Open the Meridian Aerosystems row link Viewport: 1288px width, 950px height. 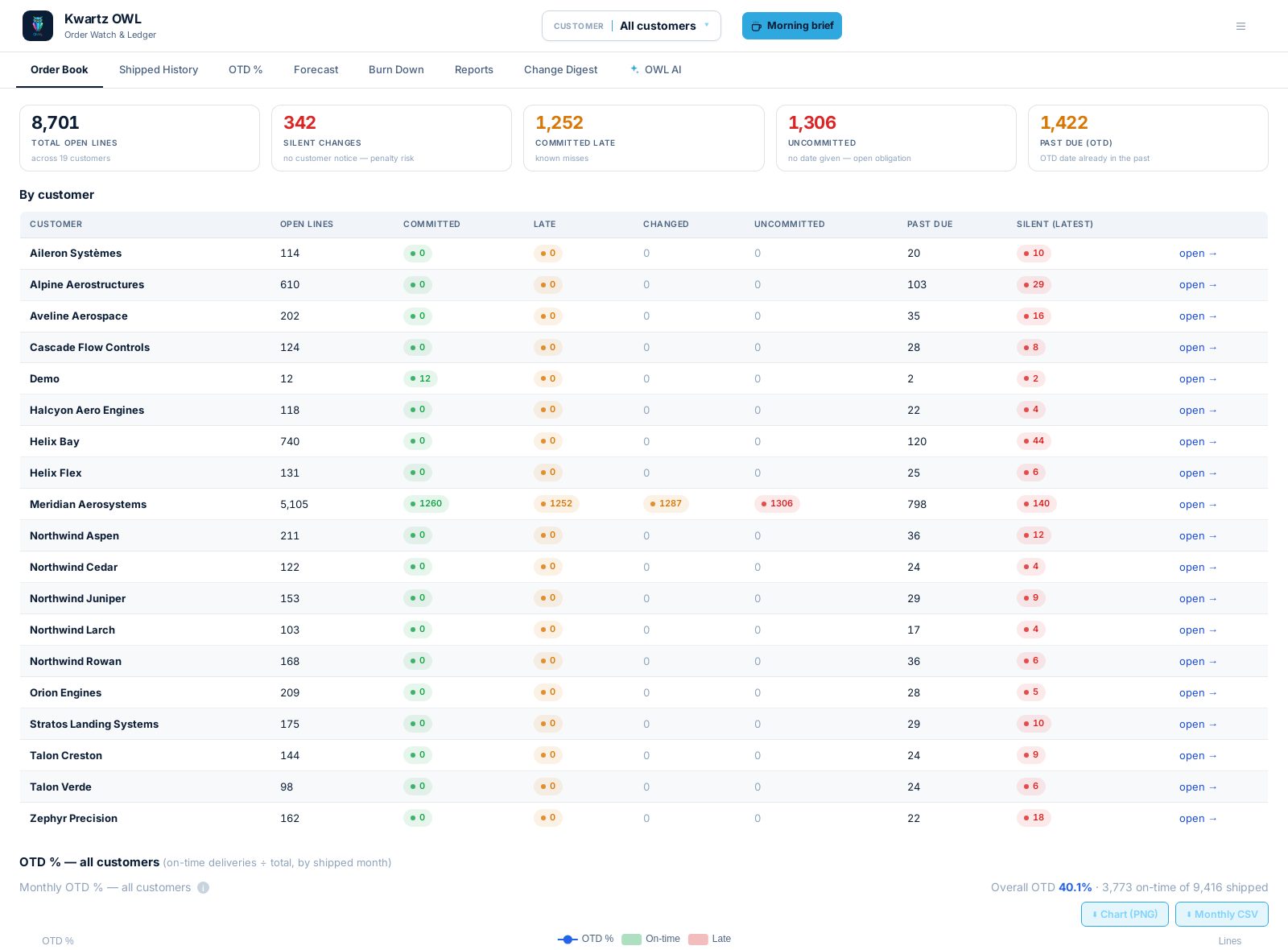point(1198,504)
